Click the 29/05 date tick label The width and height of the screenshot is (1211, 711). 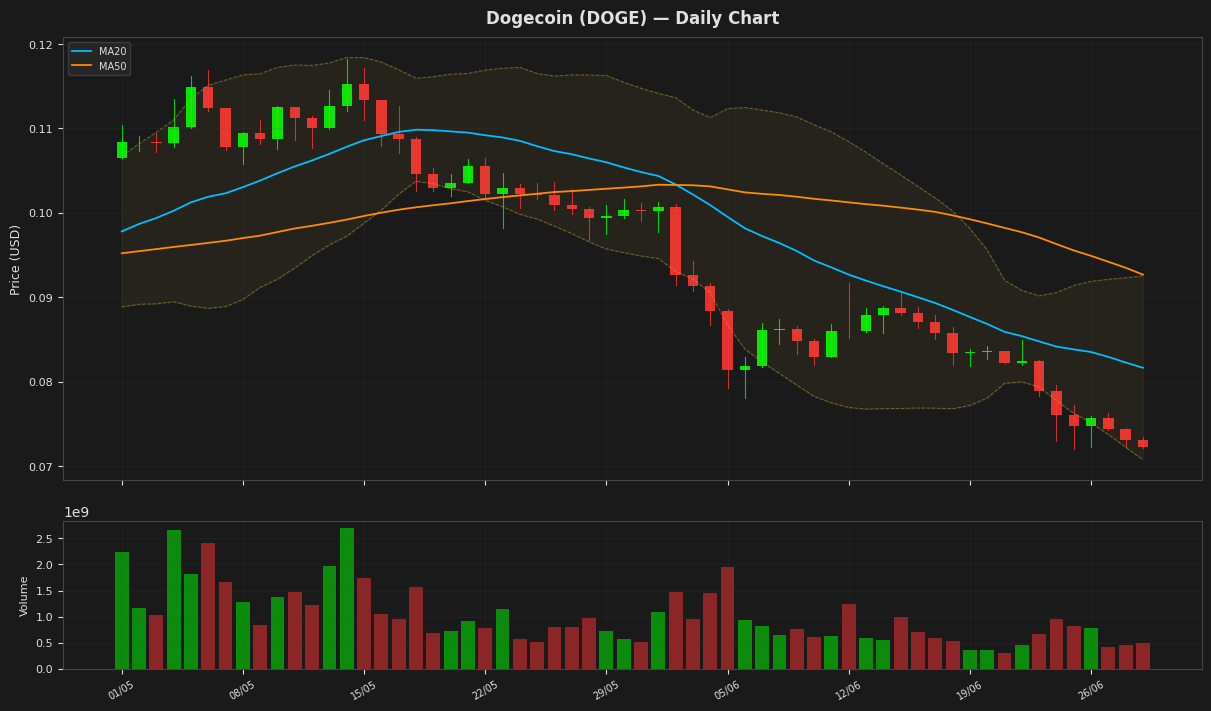(x=605, y=689)
